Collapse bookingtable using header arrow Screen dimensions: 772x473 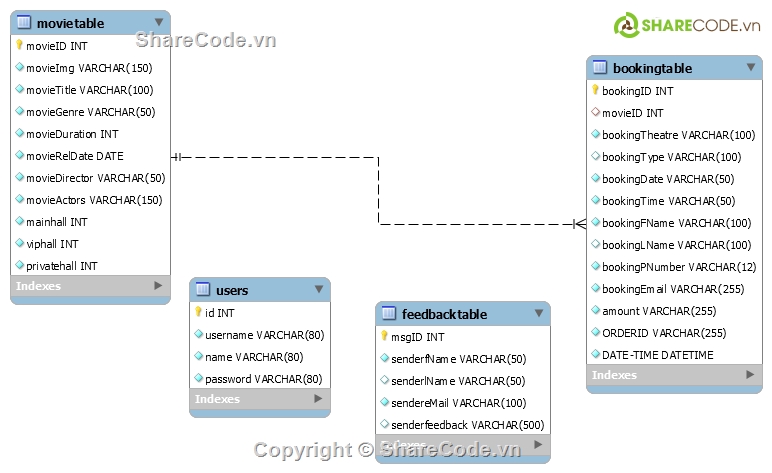[x=750, y=67]
